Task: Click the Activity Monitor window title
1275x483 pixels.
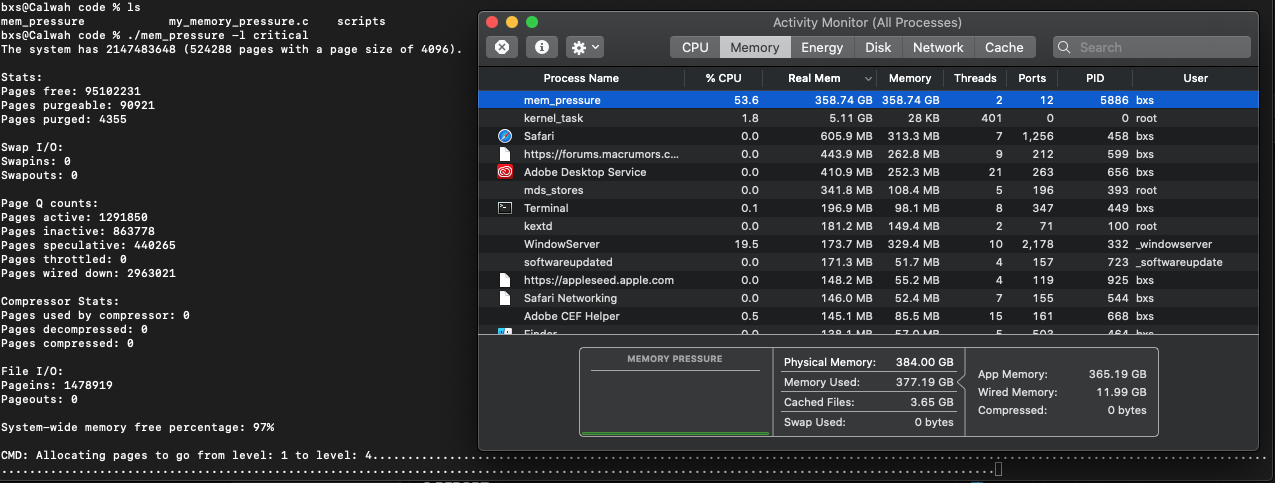Action: pos(867,22)
